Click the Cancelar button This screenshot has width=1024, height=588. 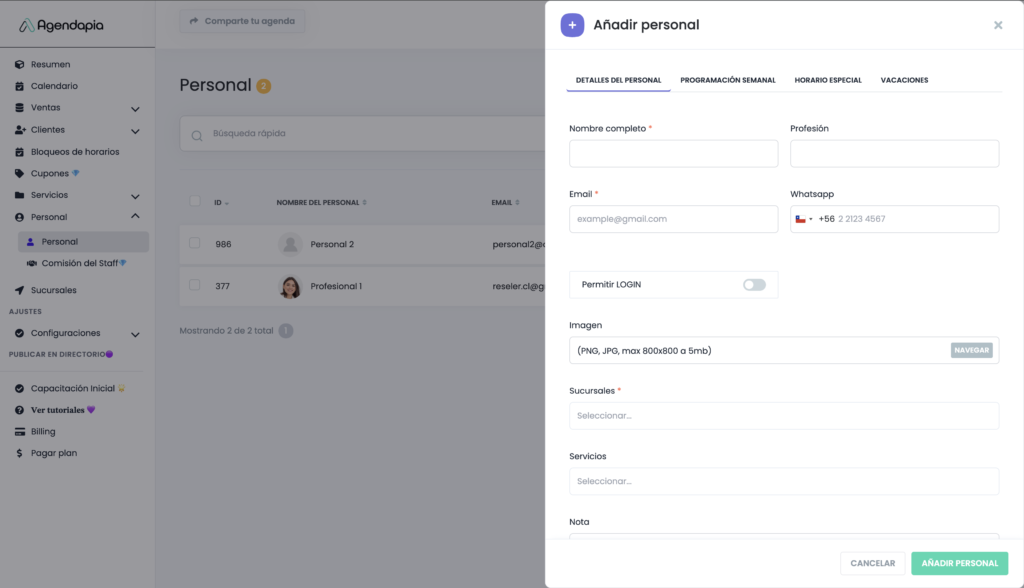pos(872,563)
